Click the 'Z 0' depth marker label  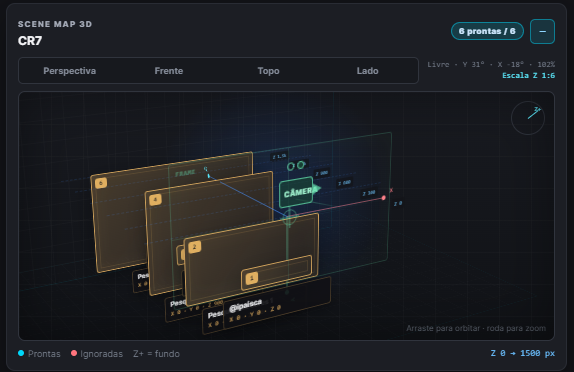click(x=398, y=203)
